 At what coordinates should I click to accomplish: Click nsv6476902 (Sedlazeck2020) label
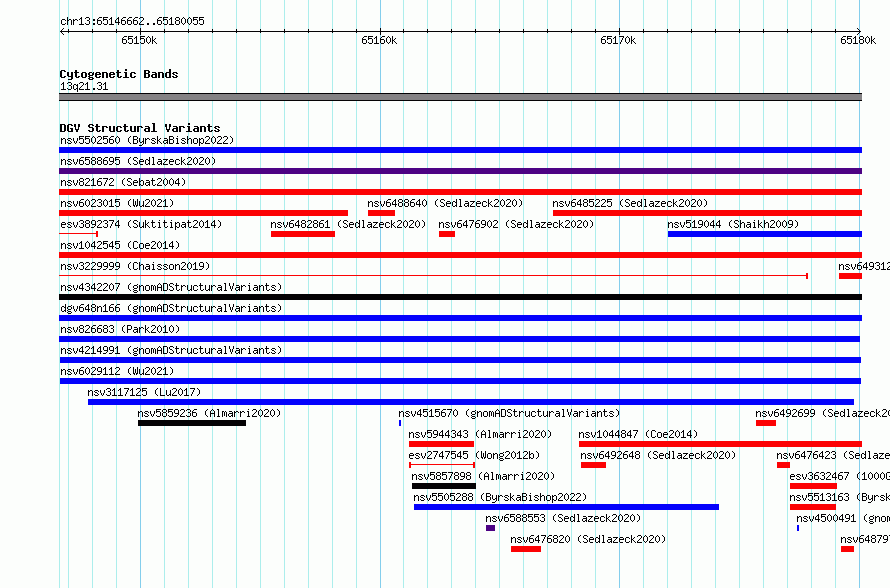[x=516, y=224]
